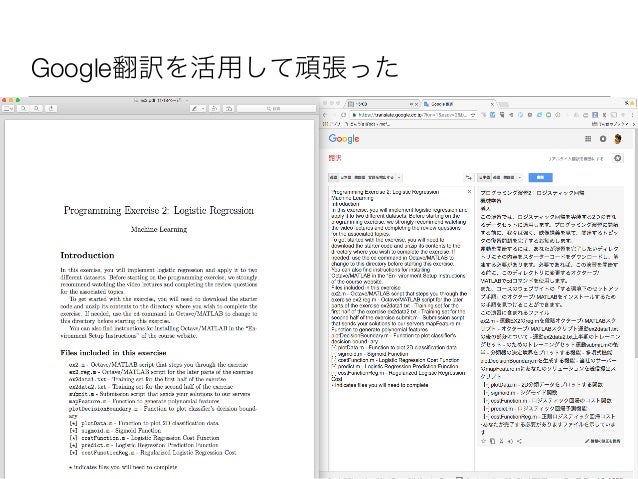The height and width of the screenshot is (479, 638).
Task: Go back in Chrome
Action: tap(325, 115)
